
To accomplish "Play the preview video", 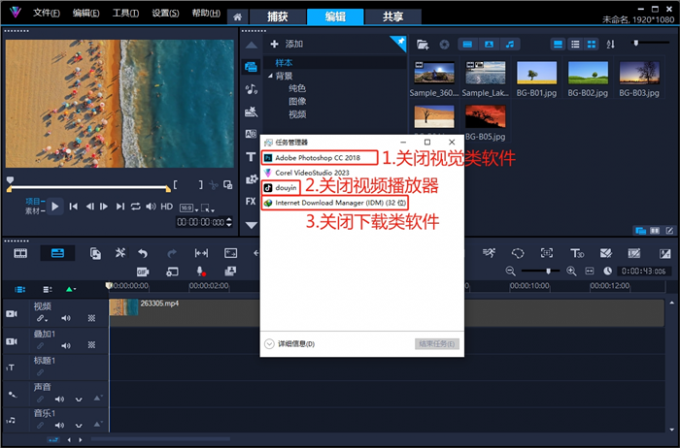I will click(x=55, y=207).
